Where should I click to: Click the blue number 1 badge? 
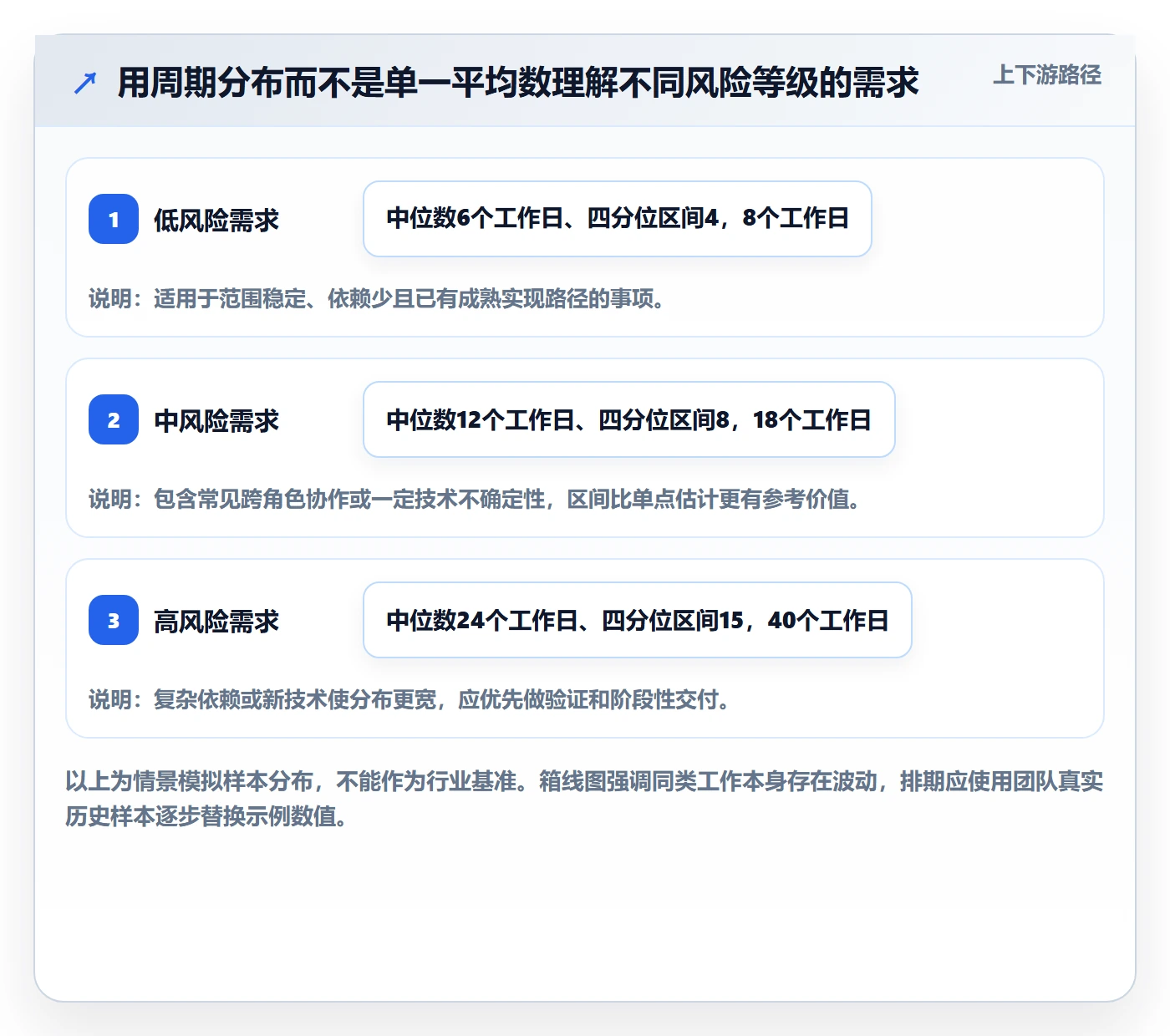[114, 219]
